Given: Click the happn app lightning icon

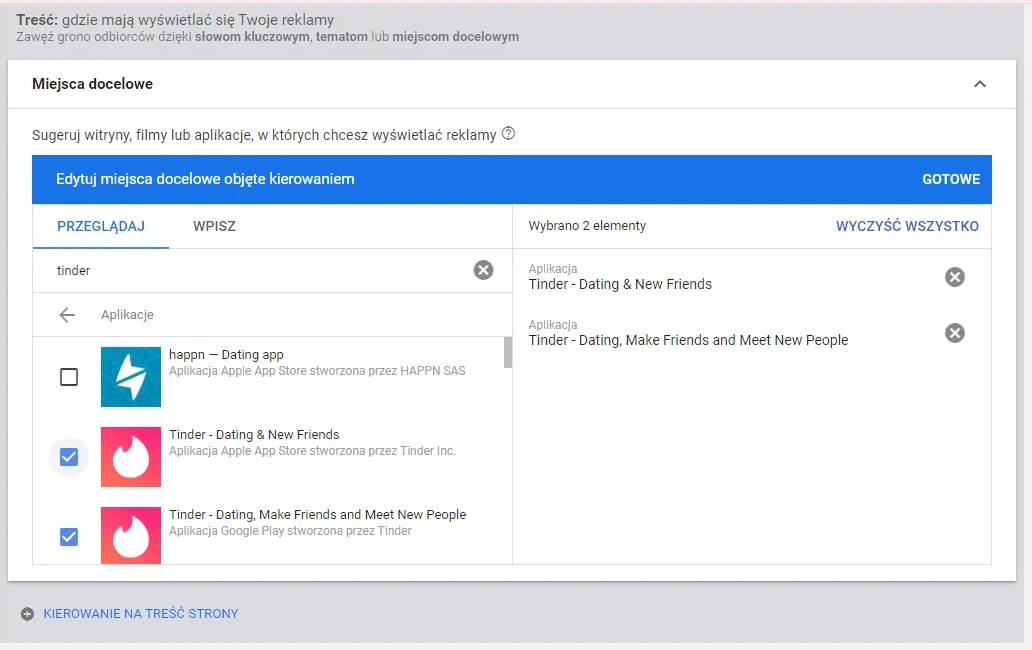Looking at the screenshot, I should 131,377.
